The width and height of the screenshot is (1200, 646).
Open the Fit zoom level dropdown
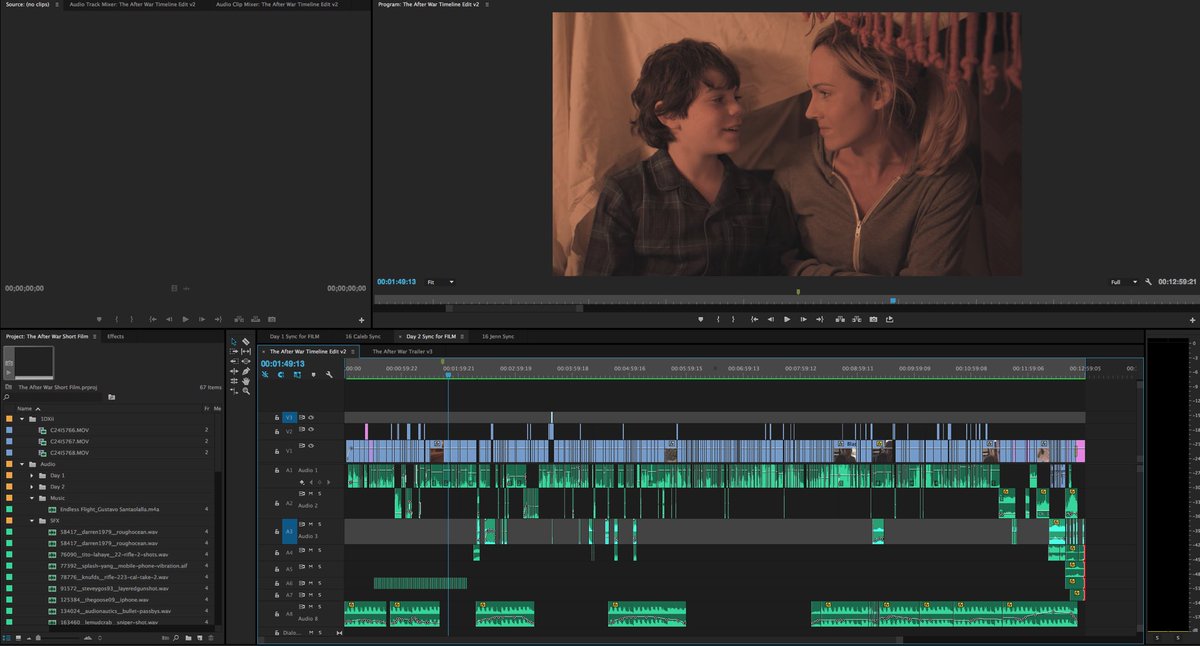441,282
